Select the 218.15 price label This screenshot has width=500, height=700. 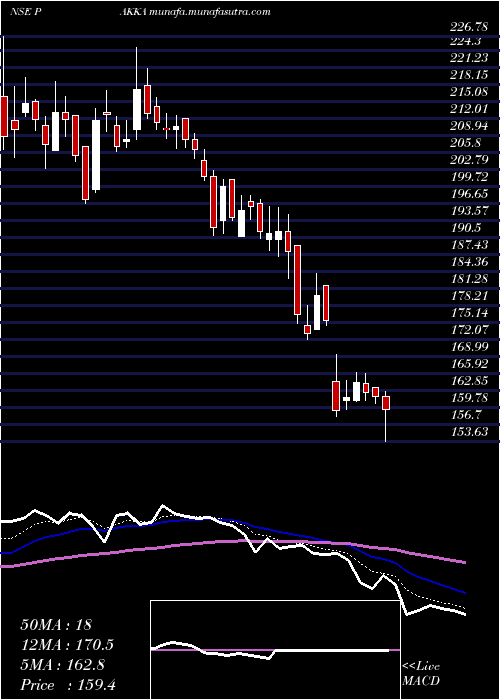point(468,75)
